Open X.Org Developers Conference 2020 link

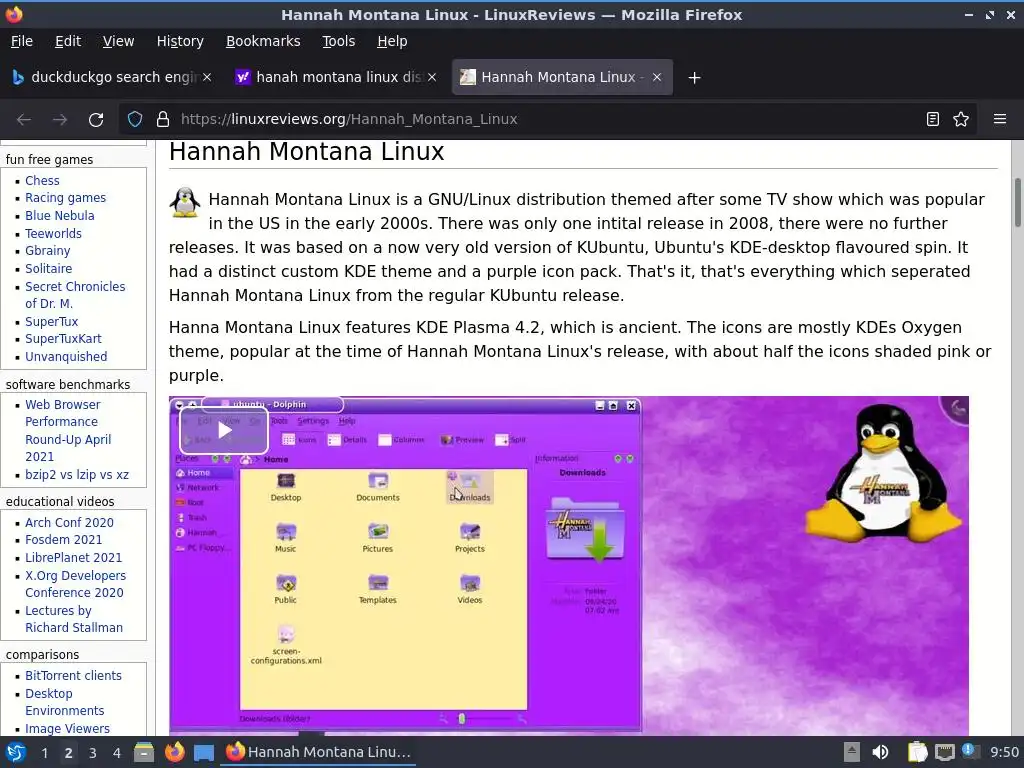pos(75,584)
